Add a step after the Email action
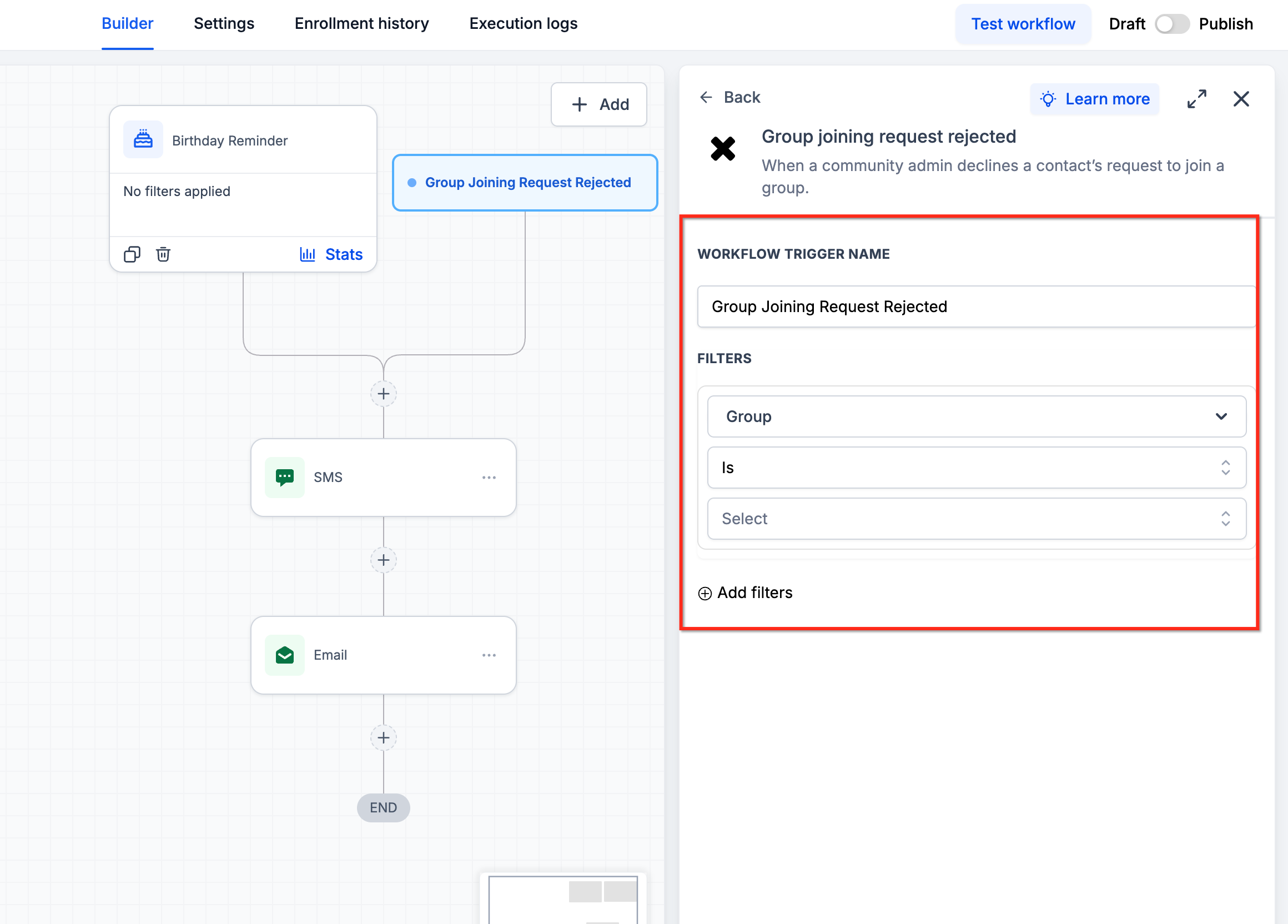 coord(383,738)
